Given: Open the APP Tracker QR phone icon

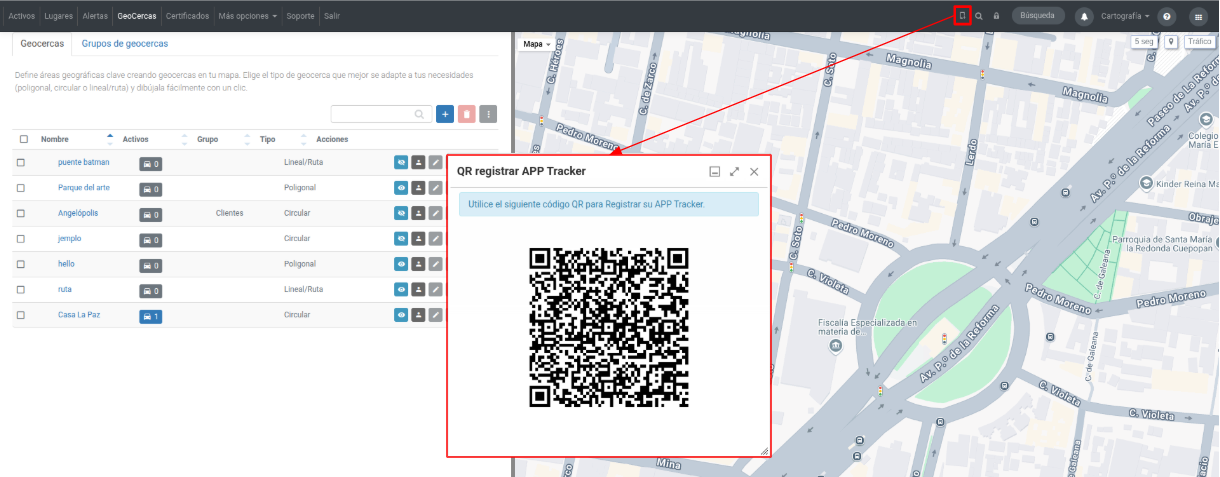Looking at the screenshot, I should point(962,16).
